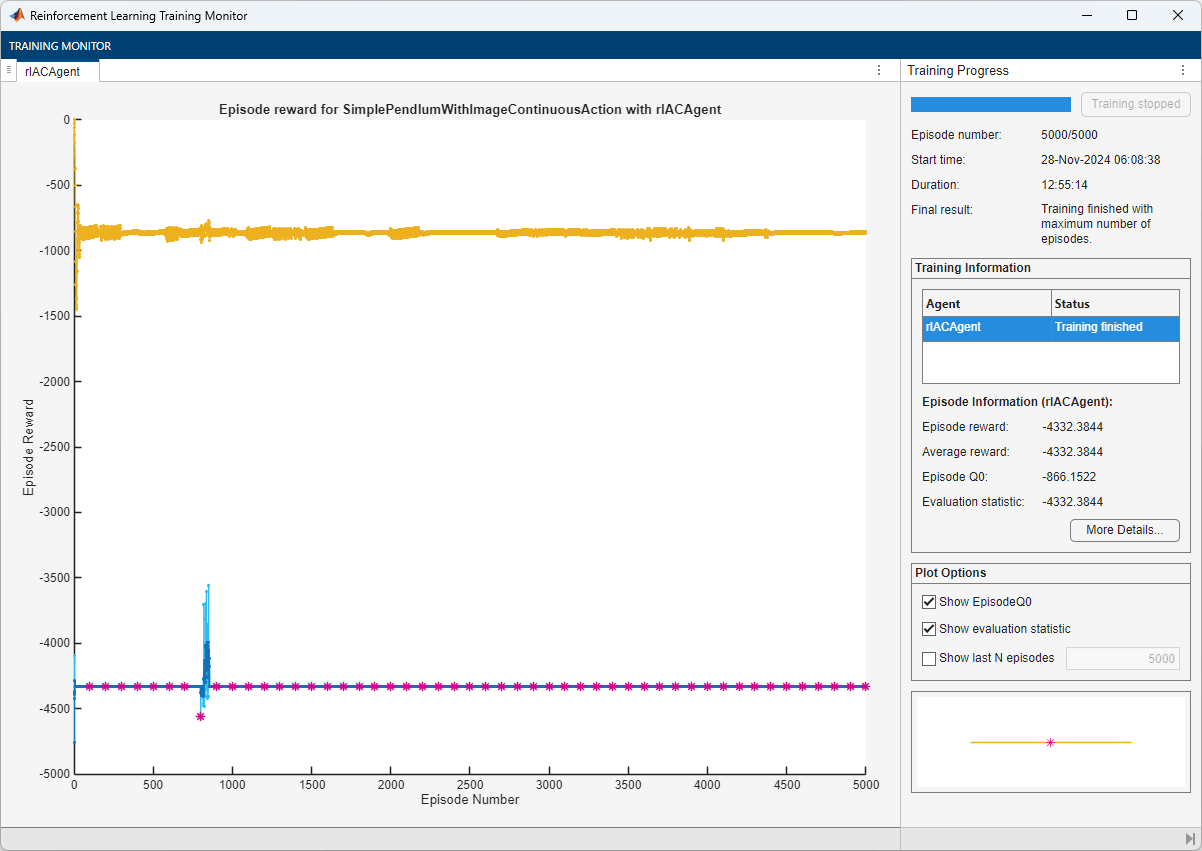
Task: Click the Training stopped button
Action: click(x=1135, y=104)
